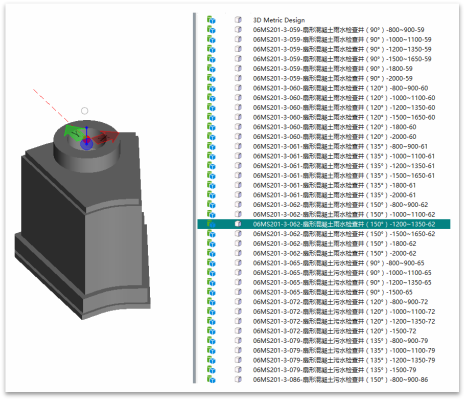Select row 06MS201-3-059 (90°)-1200~1350-59 text
This screenshot has height=399, width=465.
[342, 49]
